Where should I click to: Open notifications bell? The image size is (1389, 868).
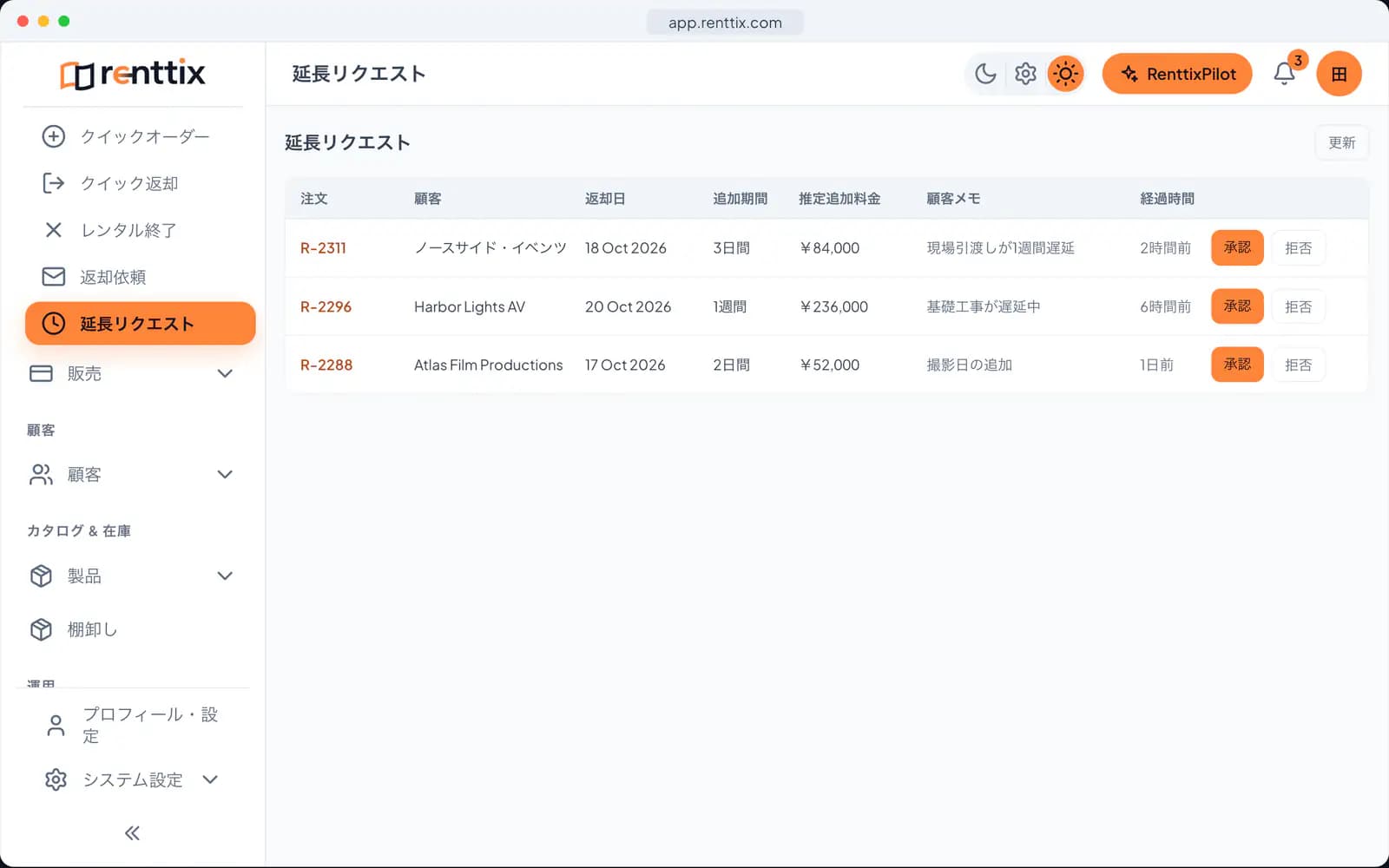[x=1285, y=74]
